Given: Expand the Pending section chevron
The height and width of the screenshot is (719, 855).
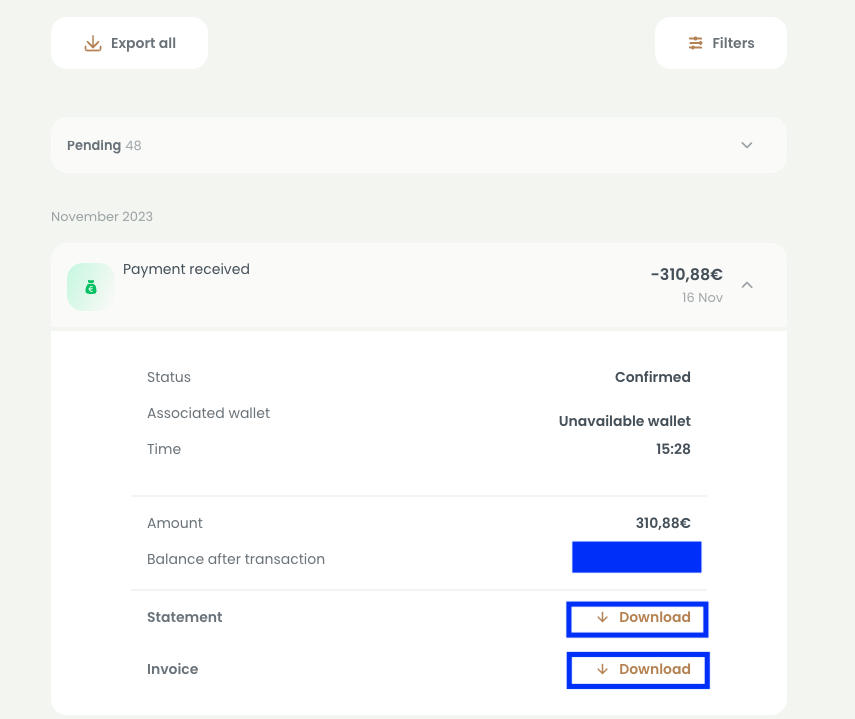Looking at the screenshot, I should [x=747, y=145].
